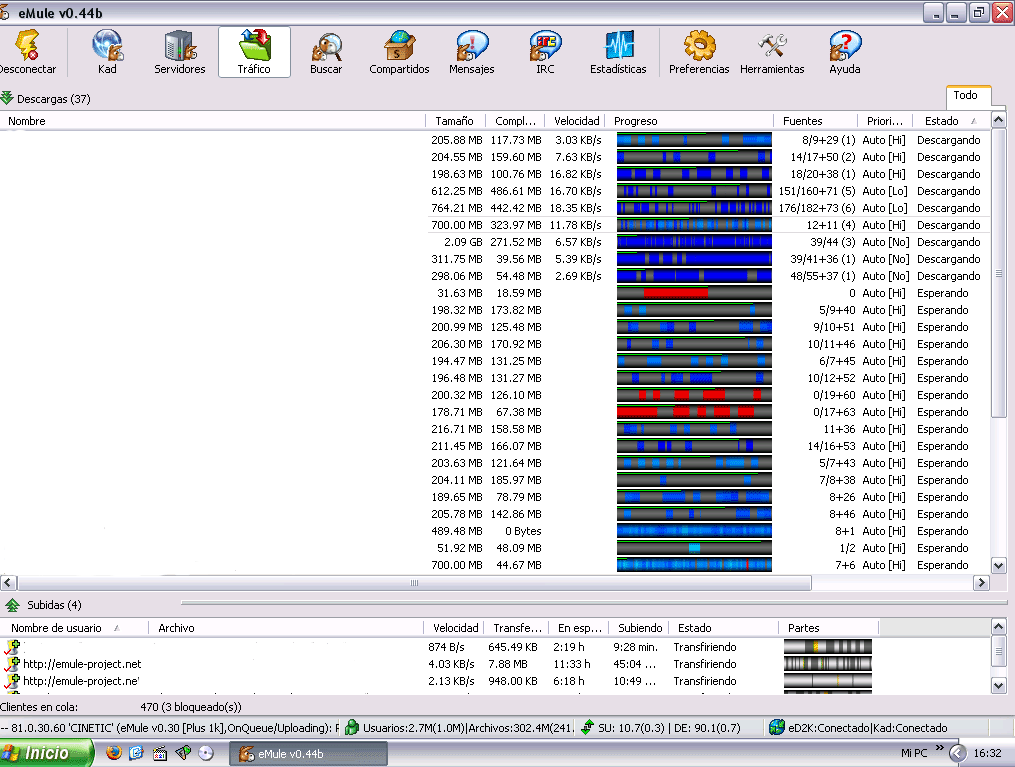This screenshot has height=767, width=1015.
Task: Click the eMule v0.44b taskbar button
Action: 308,754
